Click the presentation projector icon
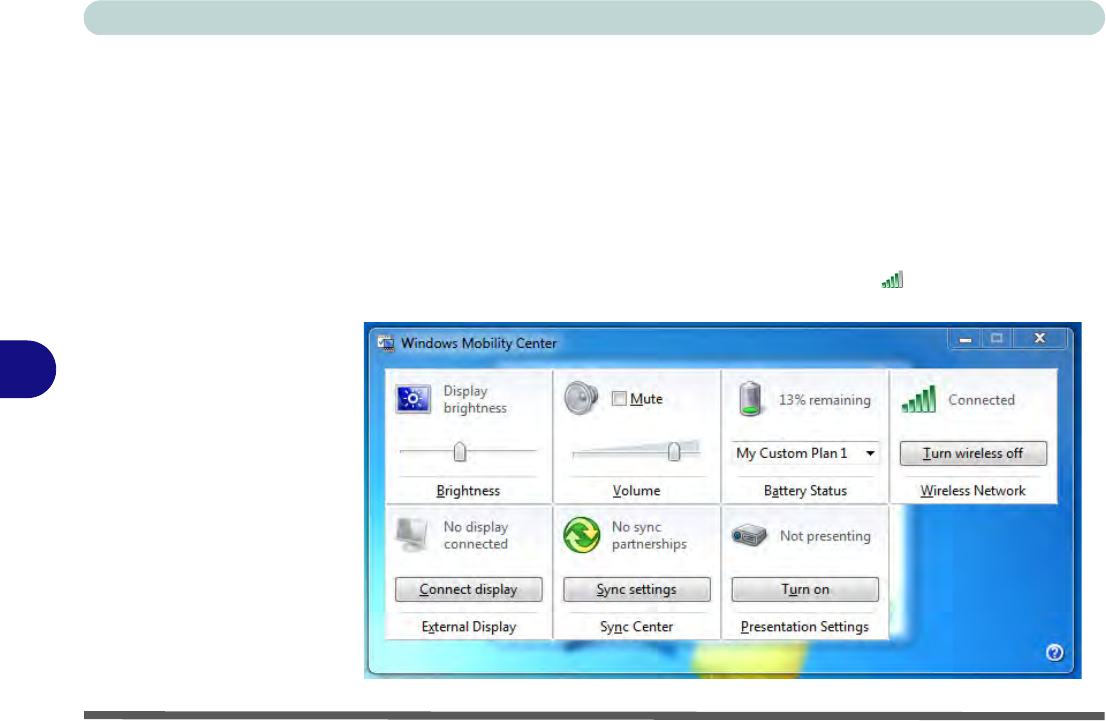This screenshot has width=1106, height=721. [749, 535]
